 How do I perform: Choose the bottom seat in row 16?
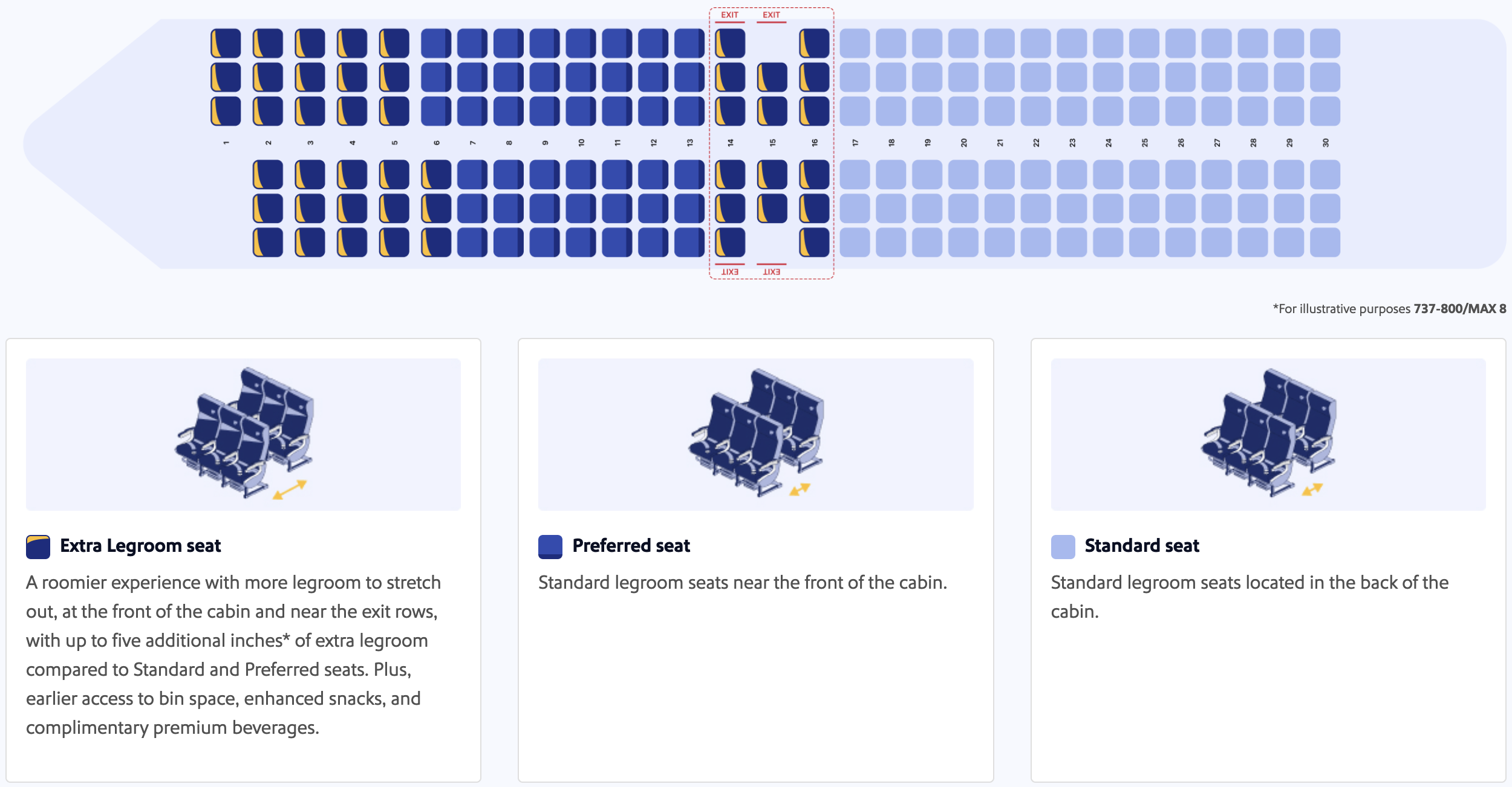tap(814, 242)
